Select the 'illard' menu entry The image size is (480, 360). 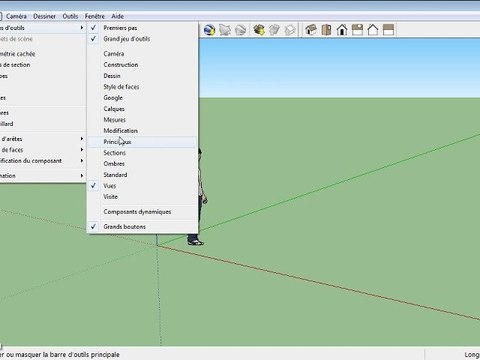pos(42,124)
